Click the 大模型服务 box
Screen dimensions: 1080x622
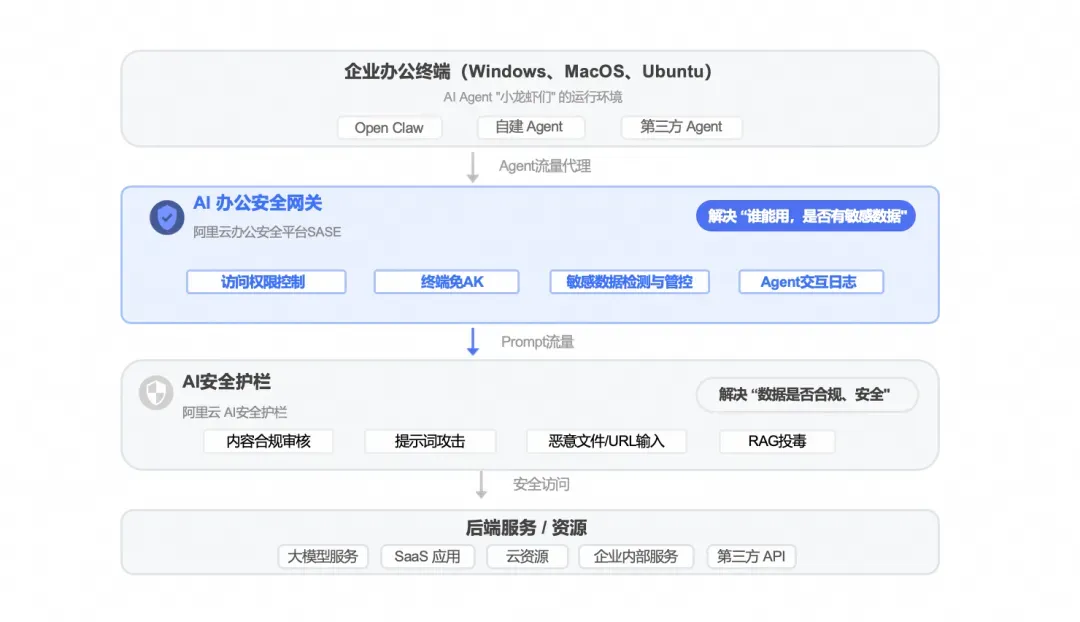[x=323, y=556]
